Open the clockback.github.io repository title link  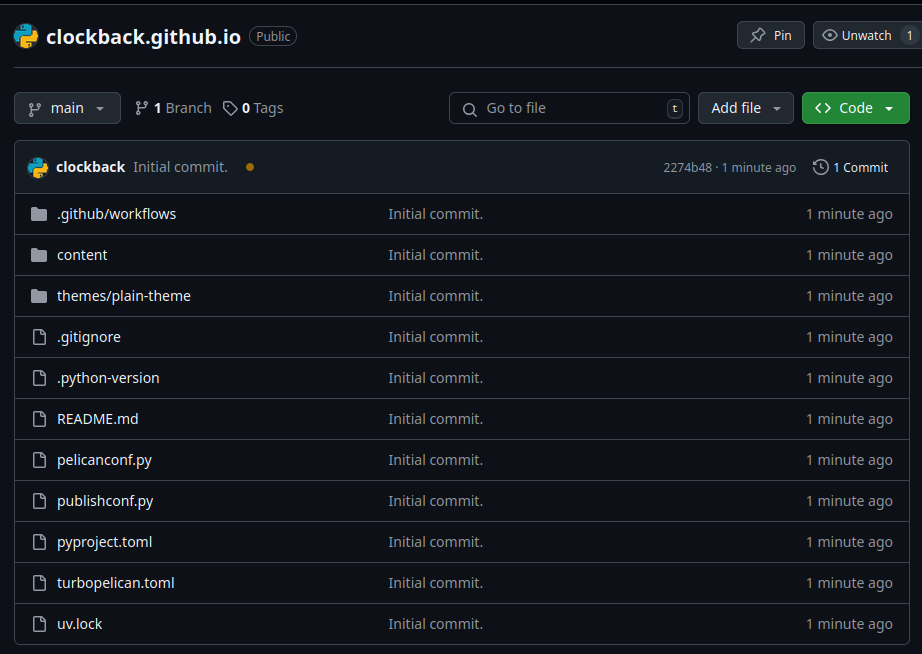click(x=143, y=37)
